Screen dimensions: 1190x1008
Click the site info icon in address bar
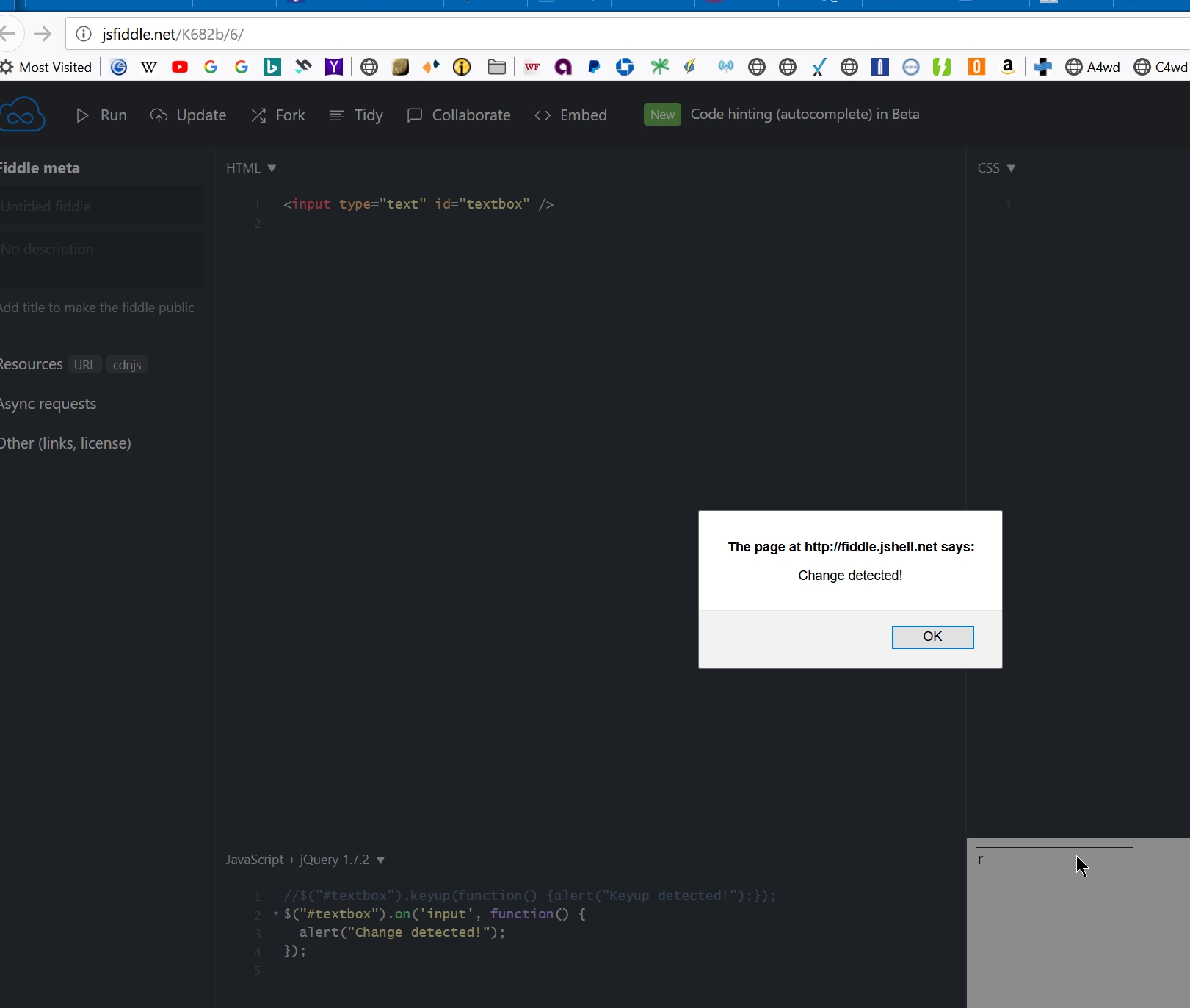click(x=84, y=35)
